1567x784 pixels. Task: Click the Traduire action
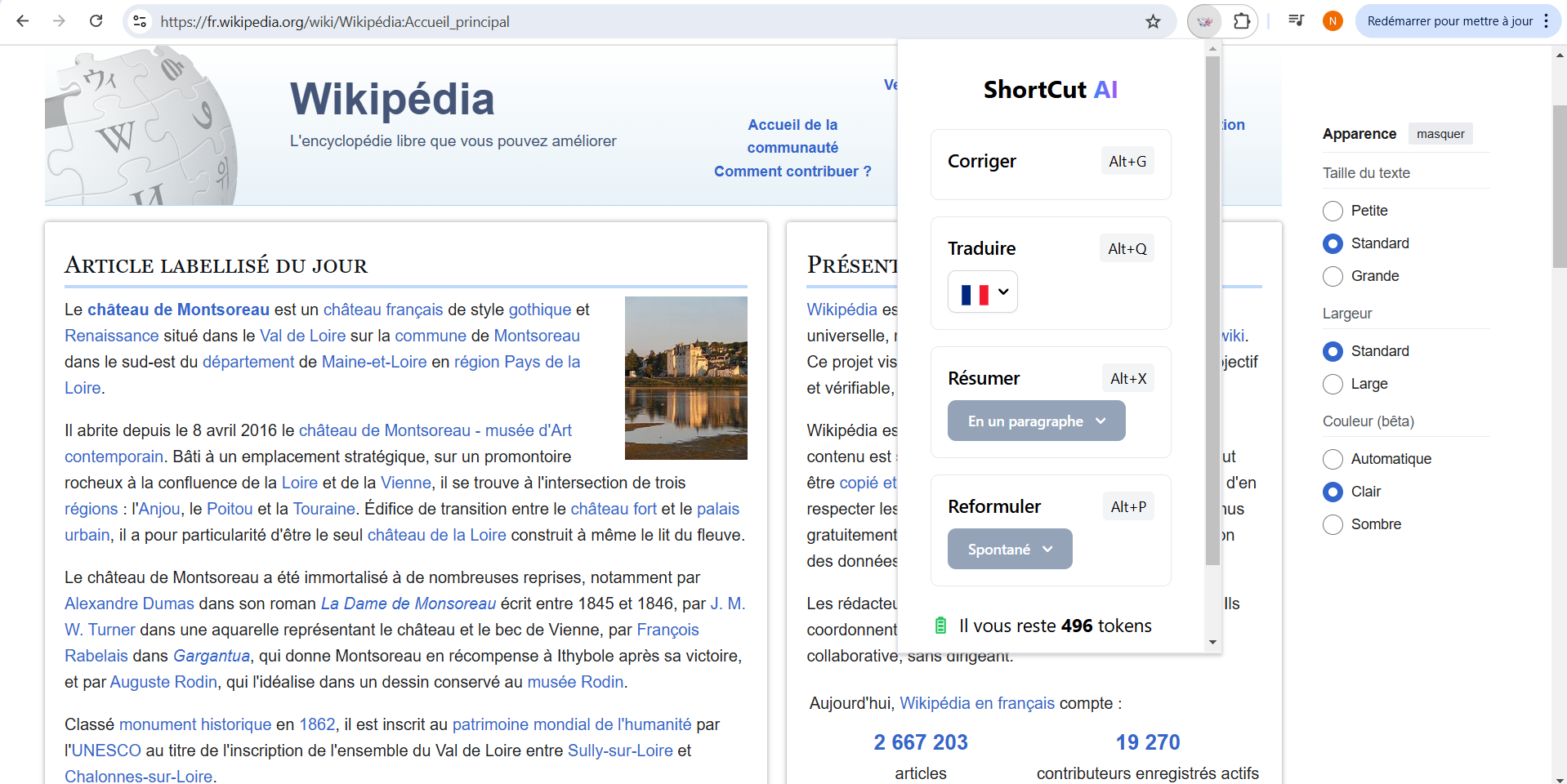(x=981, y=248)
